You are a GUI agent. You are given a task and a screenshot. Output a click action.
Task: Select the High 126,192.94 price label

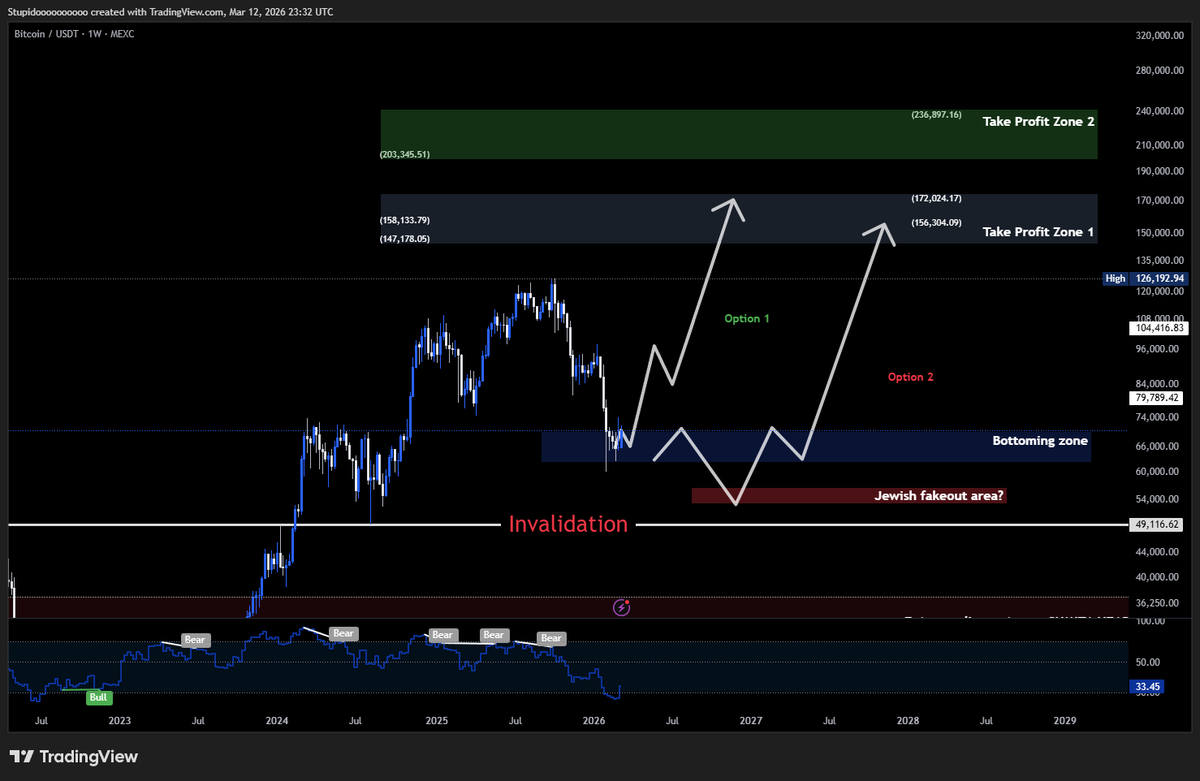click(x=1144, y=279)
